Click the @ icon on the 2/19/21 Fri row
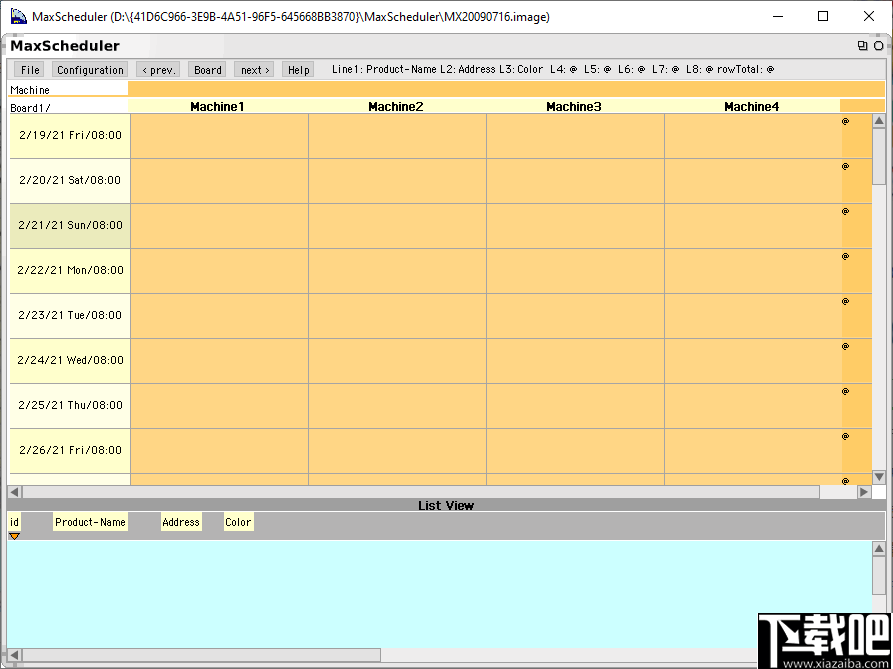This screenshot has width=893, height=669. click(x=845, y=121)
